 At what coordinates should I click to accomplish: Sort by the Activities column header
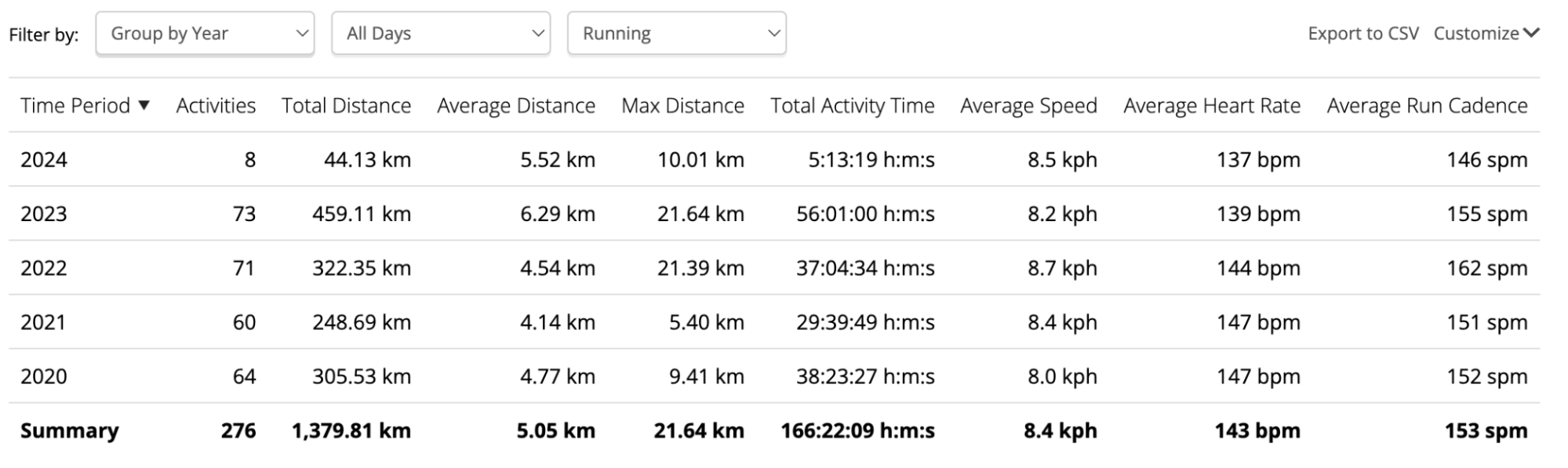click(216, 106)
